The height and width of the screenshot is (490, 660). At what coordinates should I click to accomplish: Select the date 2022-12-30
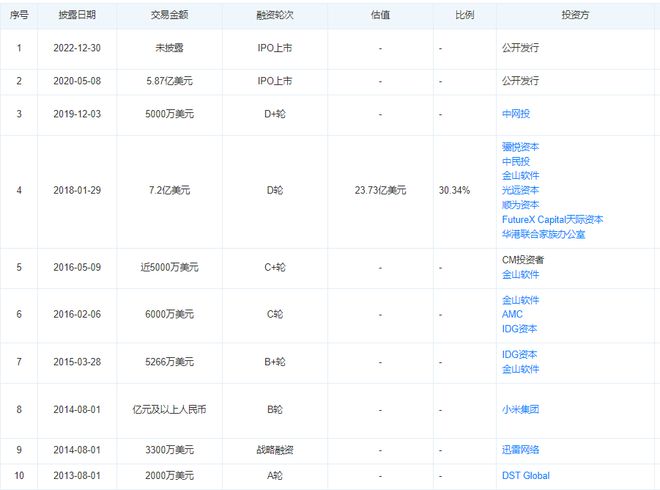click(x=77, y=48)
